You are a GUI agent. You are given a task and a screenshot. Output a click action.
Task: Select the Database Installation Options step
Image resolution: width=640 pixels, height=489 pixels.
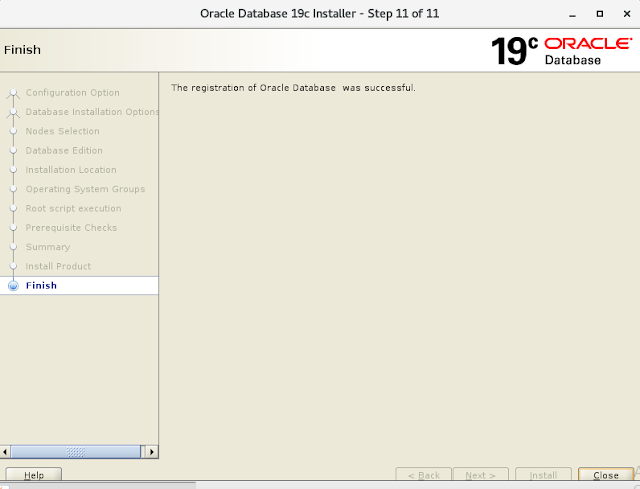tap(92, 112)
